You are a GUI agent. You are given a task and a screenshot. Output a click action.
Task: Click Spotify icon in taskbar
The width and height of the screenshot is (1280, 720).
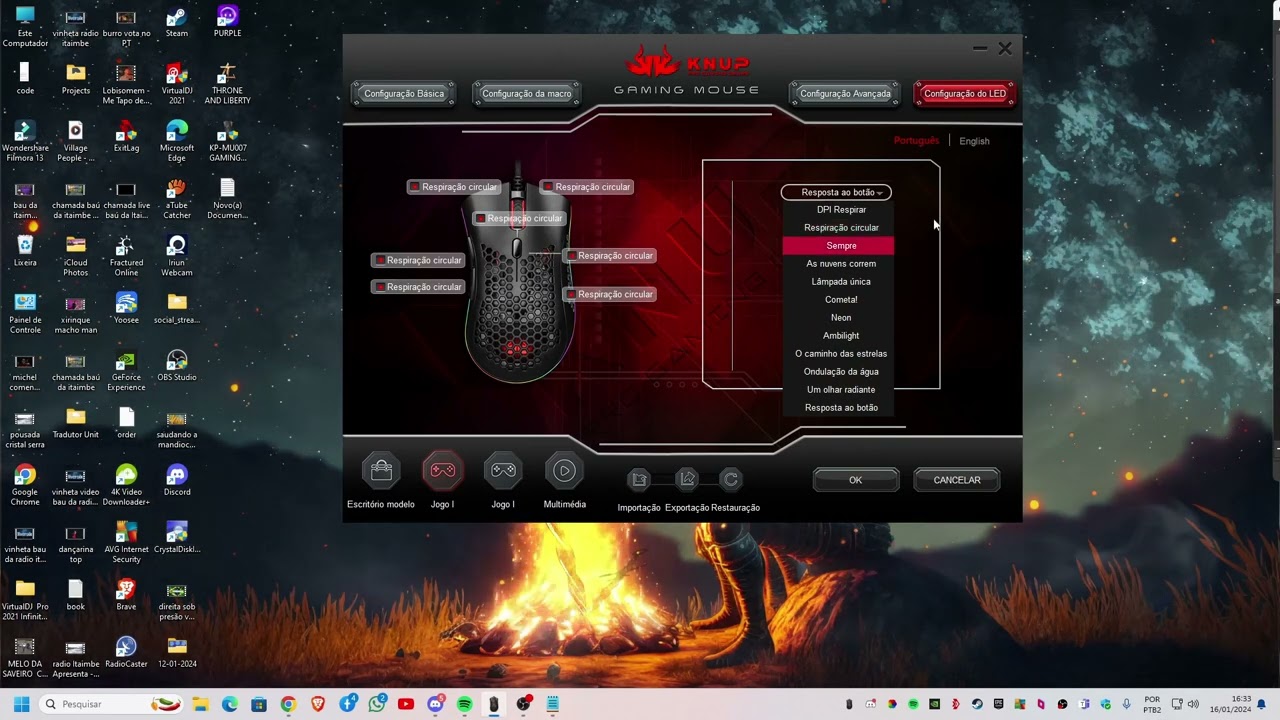click(464, 704)
